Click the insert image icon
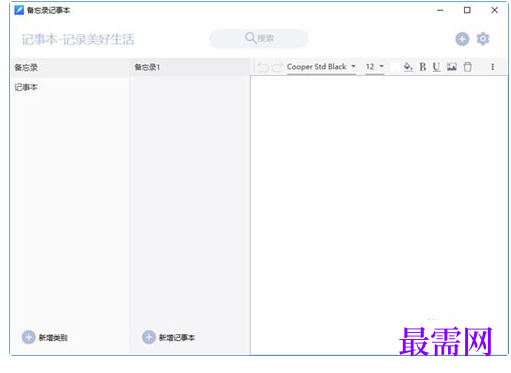This screenshot has height=373, width=511. pyautogui.click(x=452, y=67)
